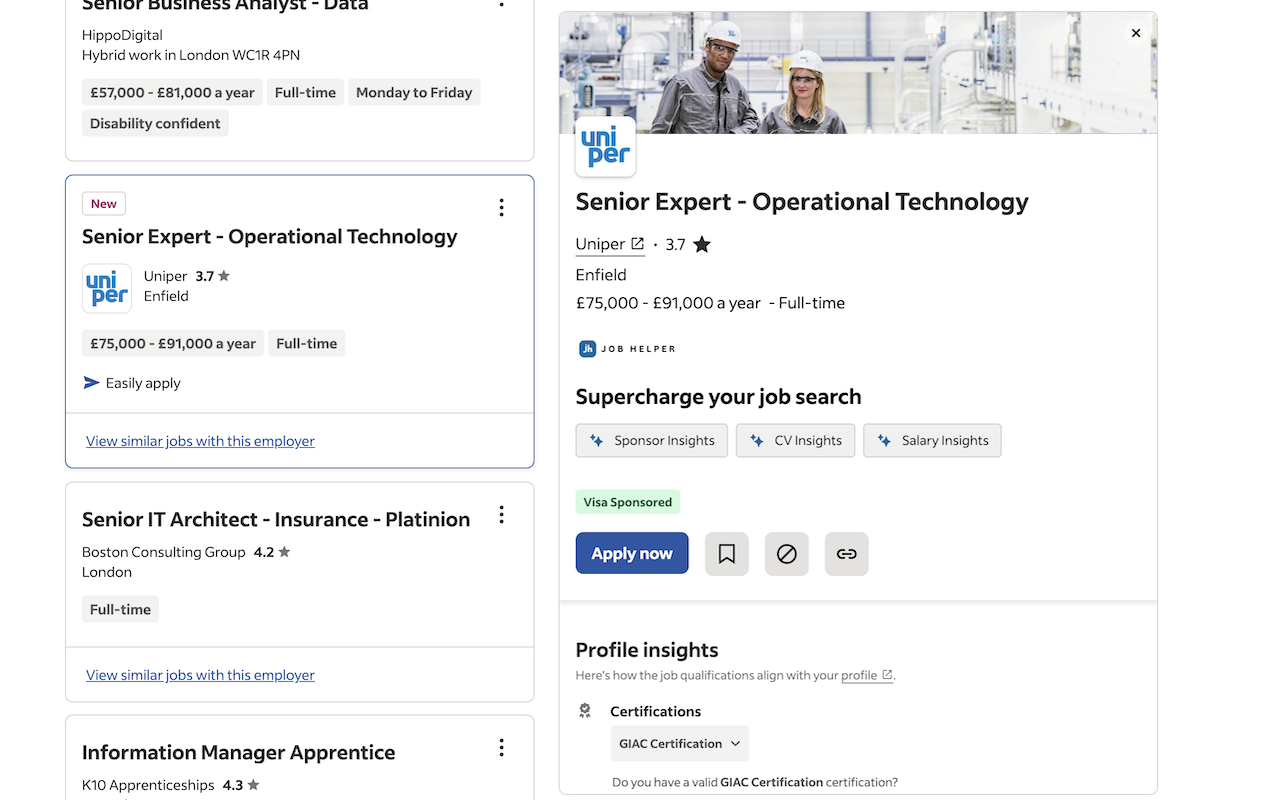
Task: Open Senior IT Architect - Insurance - Platinion listing
Action: [276, 519]
